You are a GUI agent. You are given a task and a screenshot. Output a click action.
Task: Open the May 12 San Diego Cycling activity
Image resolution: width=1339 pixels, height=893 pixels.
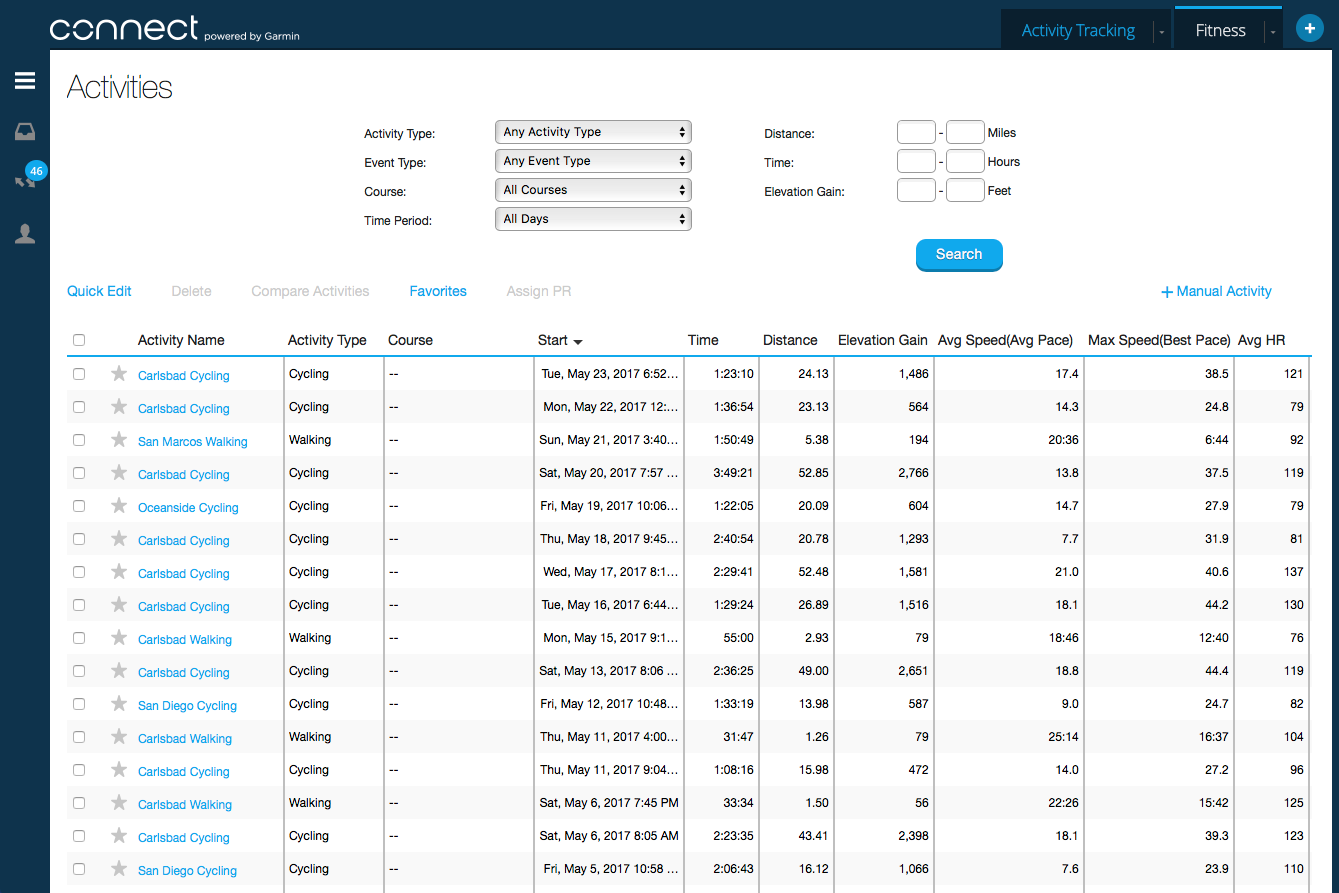click(187, 706)
